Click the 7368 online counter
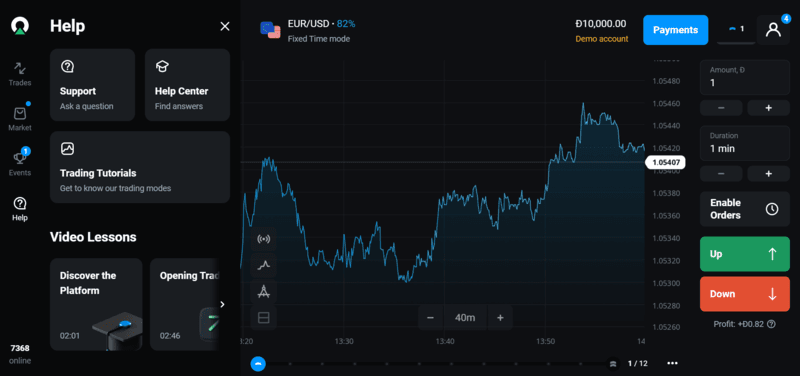Image resolution: width=800 pixels, height=376 pixels. click(20, 355)
